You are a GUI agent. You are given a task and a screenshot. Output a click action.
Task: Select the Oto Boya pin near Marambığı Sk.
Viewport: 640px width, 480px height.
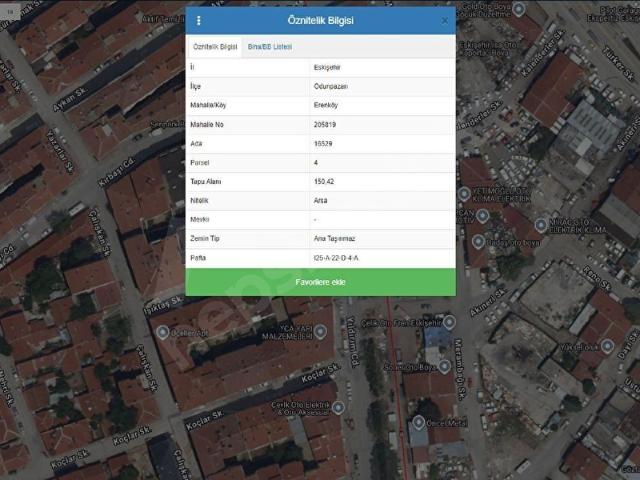(444, 367)
